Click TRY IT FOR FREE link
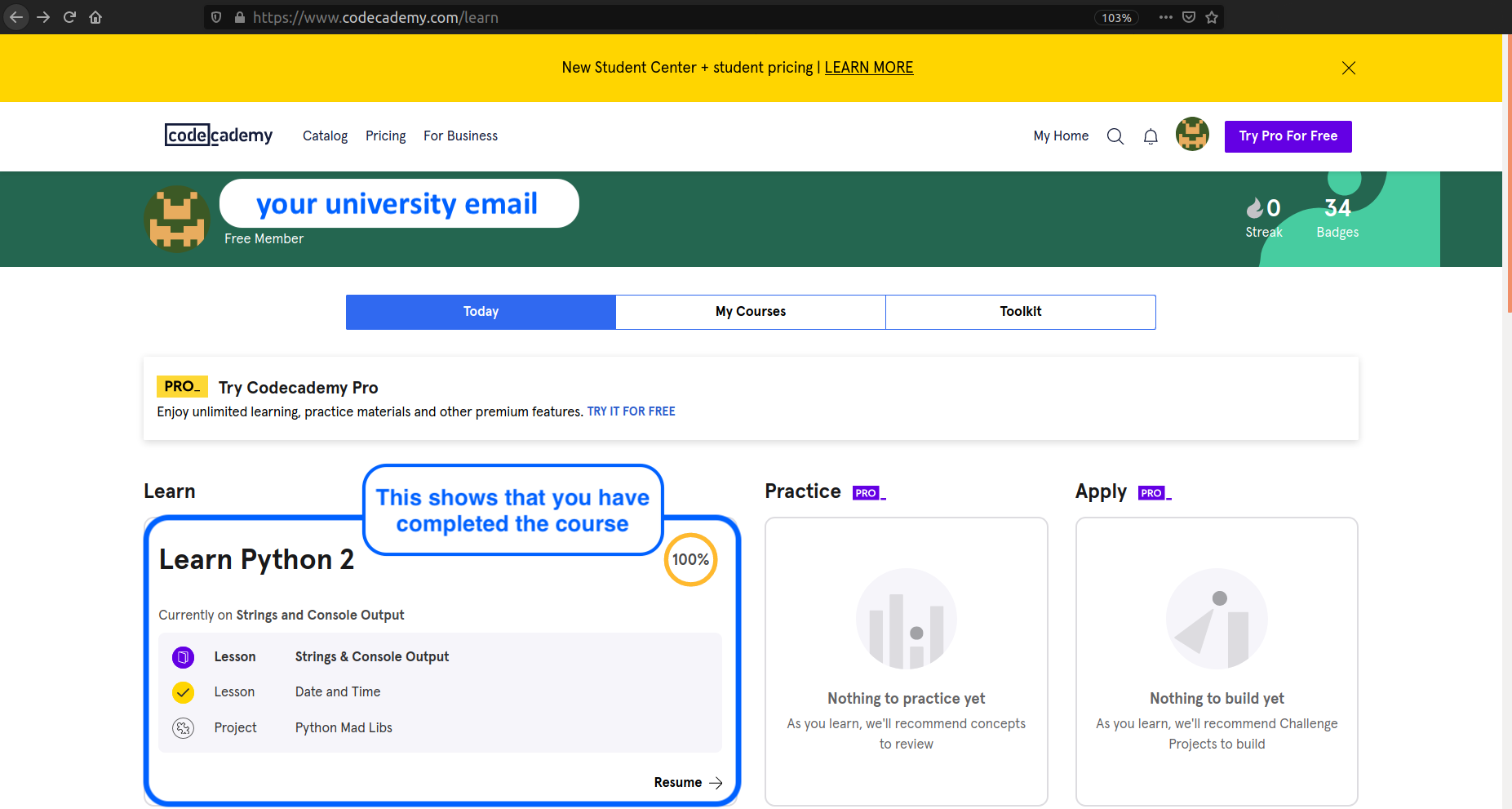Viewport: 1512px width, 809px height. pos(631,411)
